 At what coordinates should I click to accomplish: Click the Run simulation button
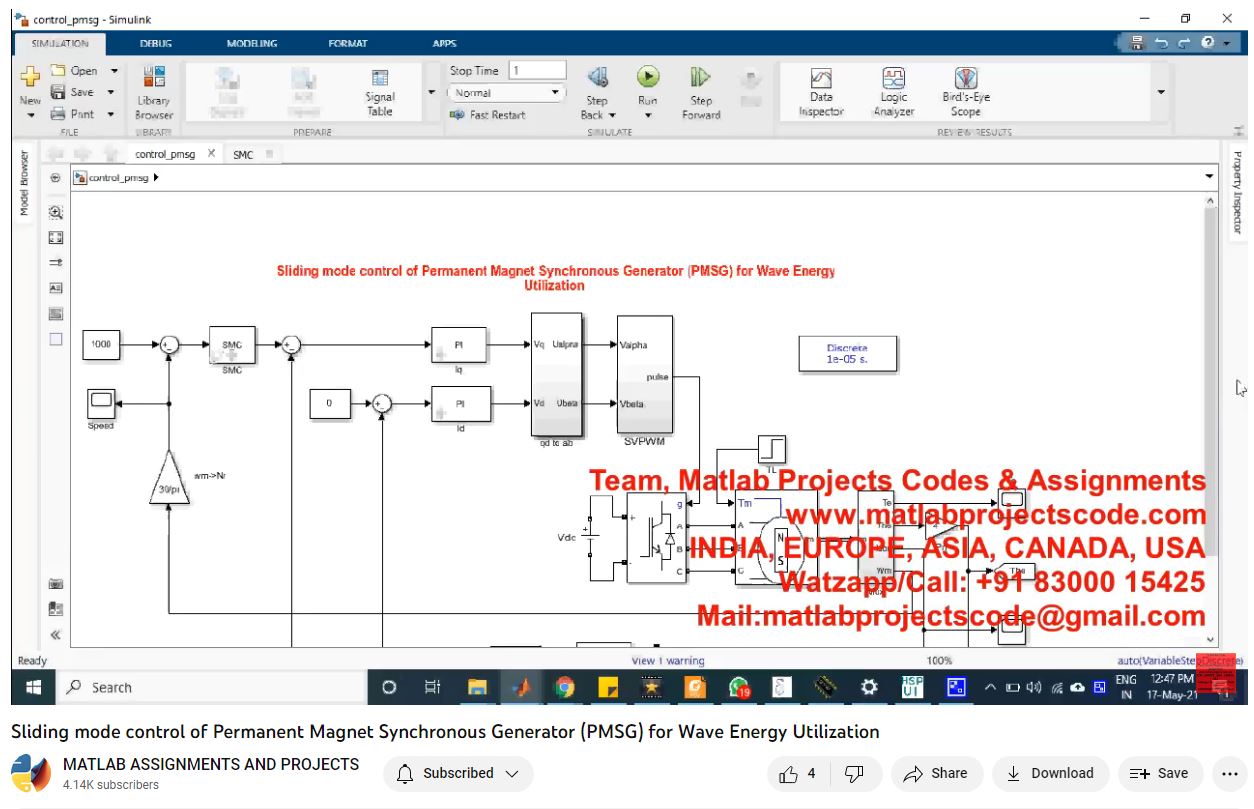click(648, 78)
